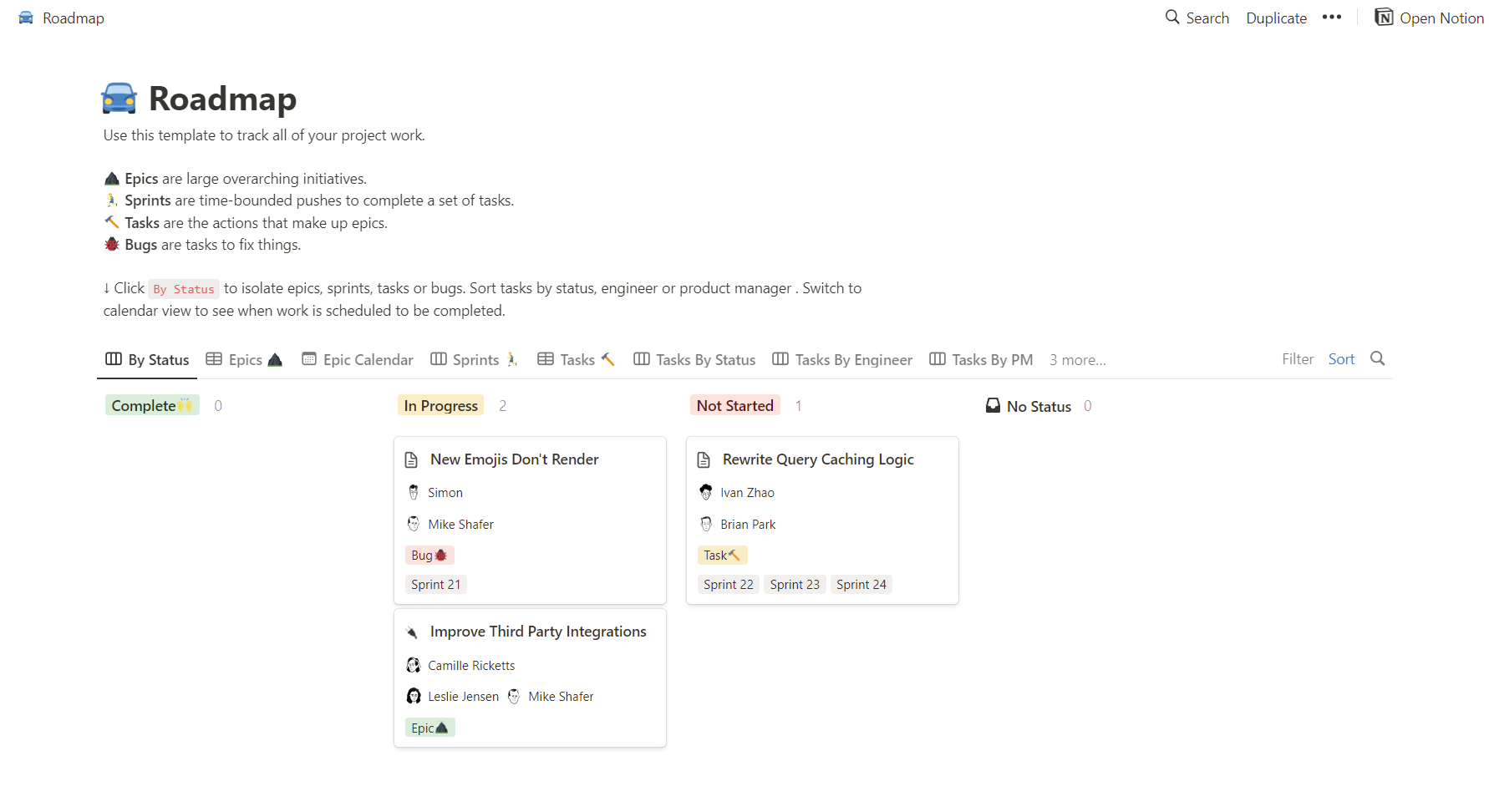Screen dimensions: 1489x812
Task: Click Simon's avatar on the bug card
Action: [x=414, y=492]
